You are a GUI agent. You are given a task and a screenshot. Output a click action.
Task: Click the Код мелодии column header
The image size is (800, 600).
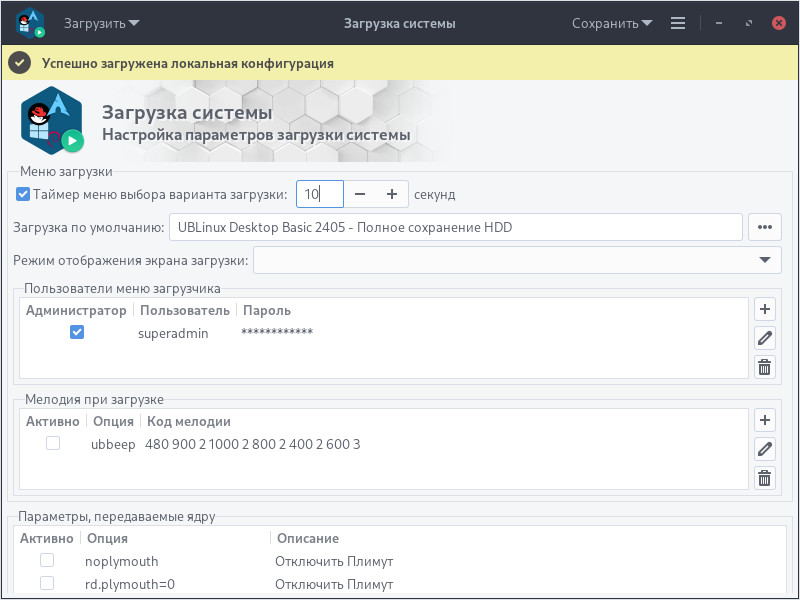pos(189,421)
